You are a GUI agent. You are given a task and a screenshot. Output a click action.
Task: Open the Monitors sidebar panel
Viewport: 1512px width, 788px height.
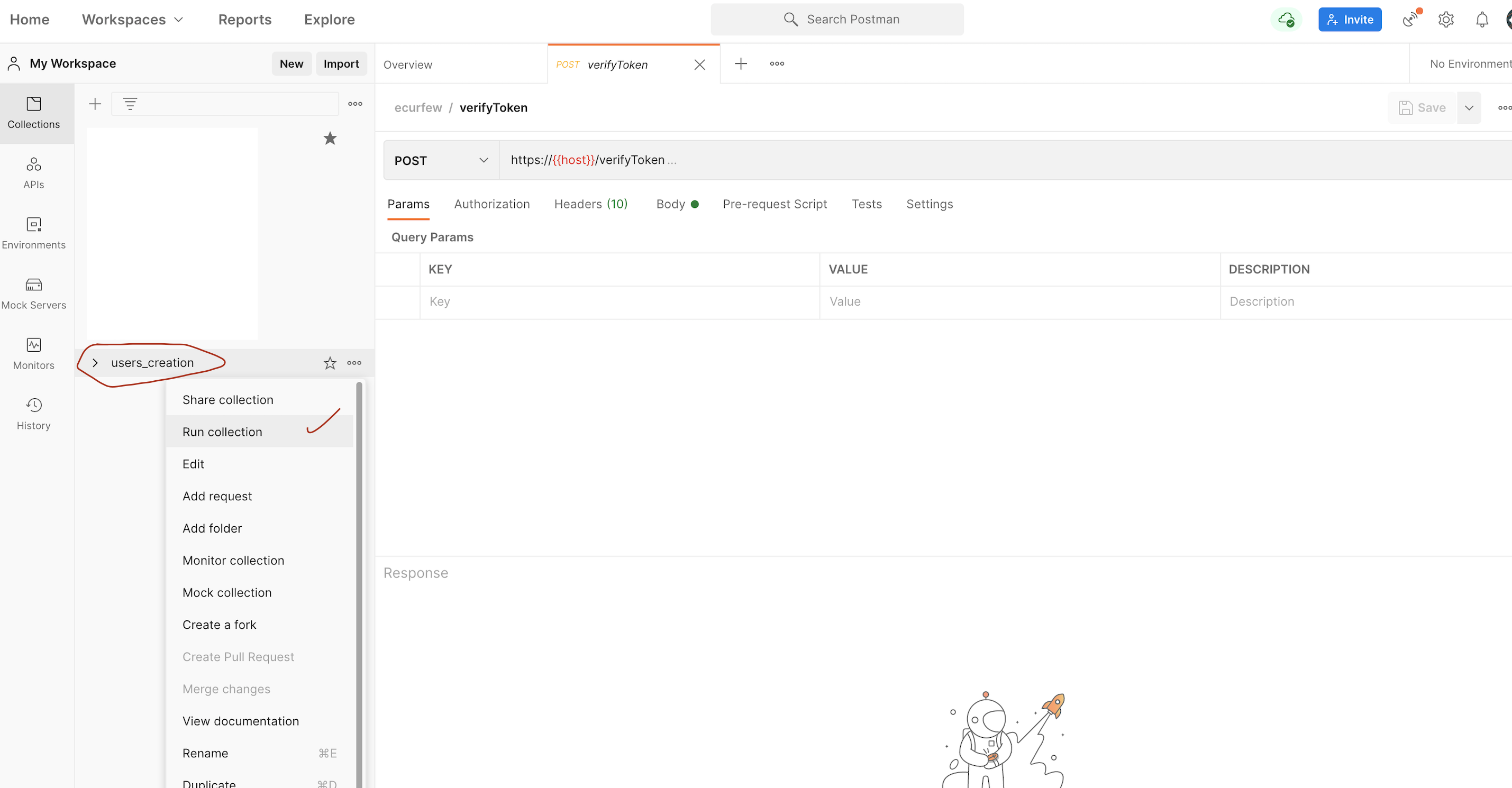(x=33, y=353)
